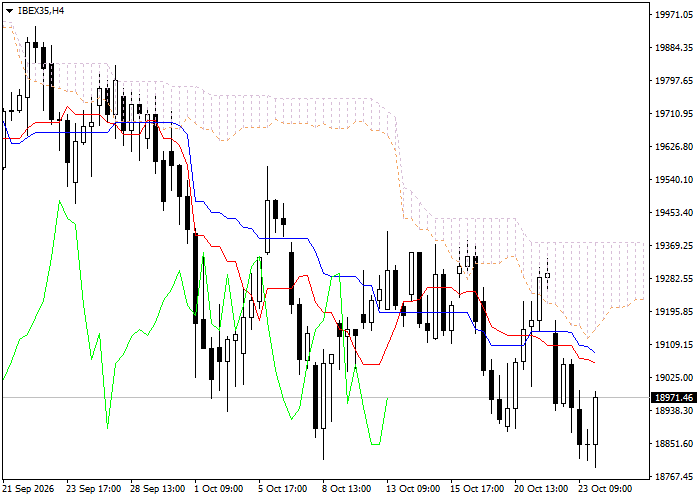Screen dimensions: 700x500
Task: Select the current price label 18971.46
Action: click(x=674, y=397)
